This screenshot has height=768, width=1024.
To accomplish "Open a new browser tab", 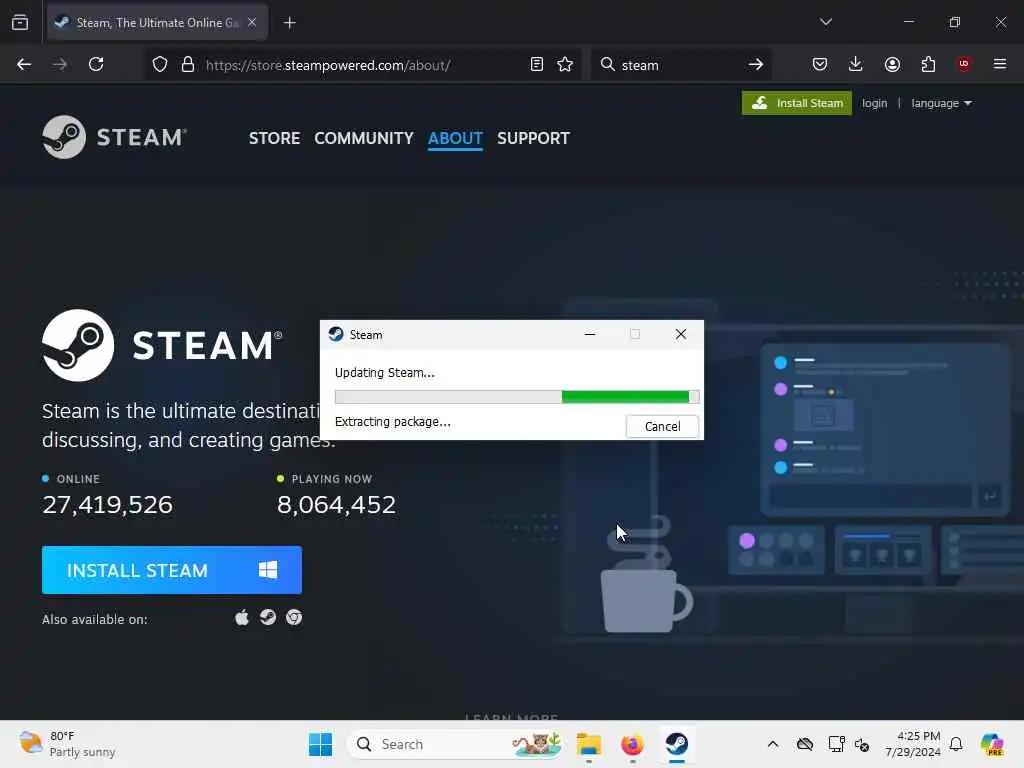I will click(x=289, y=23).
